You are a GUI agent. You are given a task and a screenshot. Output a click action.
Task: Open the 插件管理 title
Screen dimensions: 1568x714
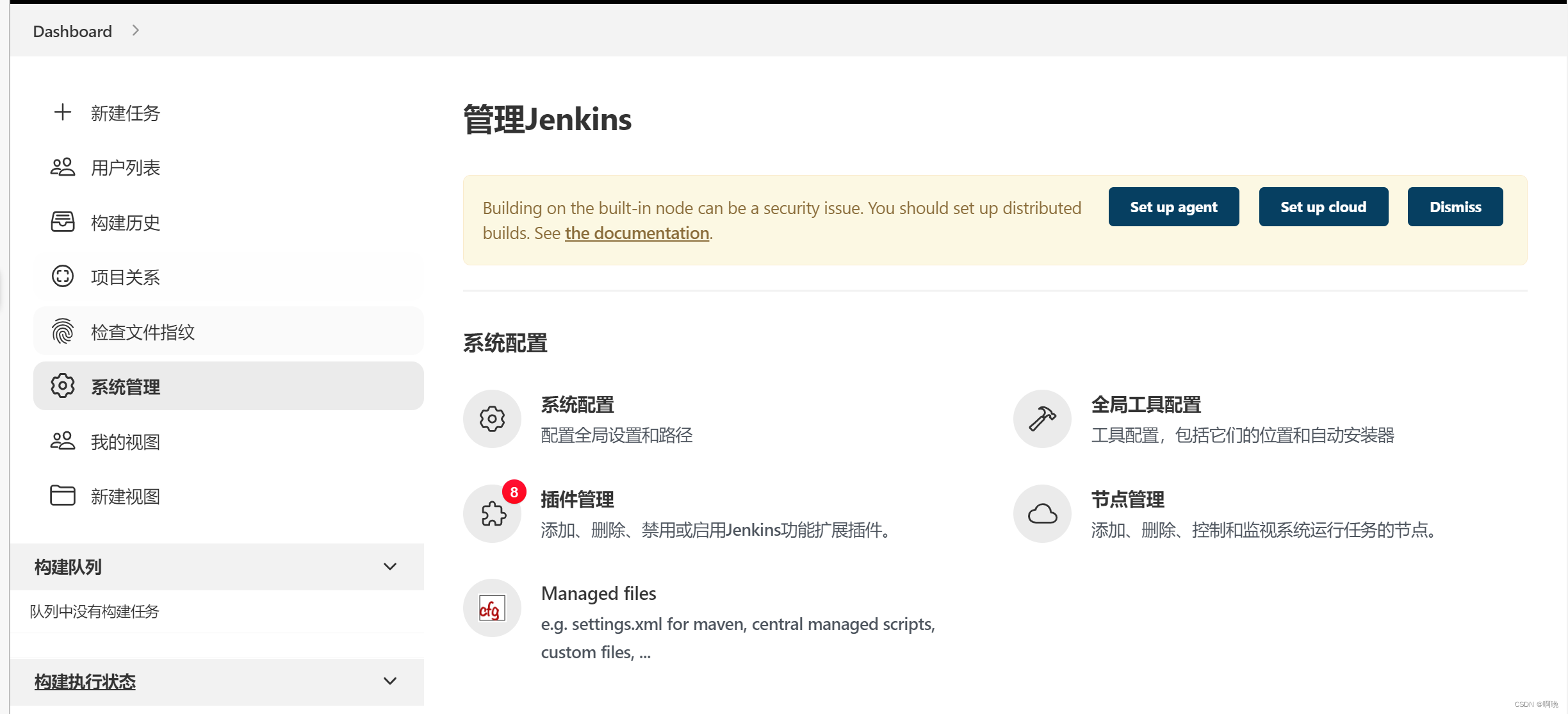click(578, 500)
